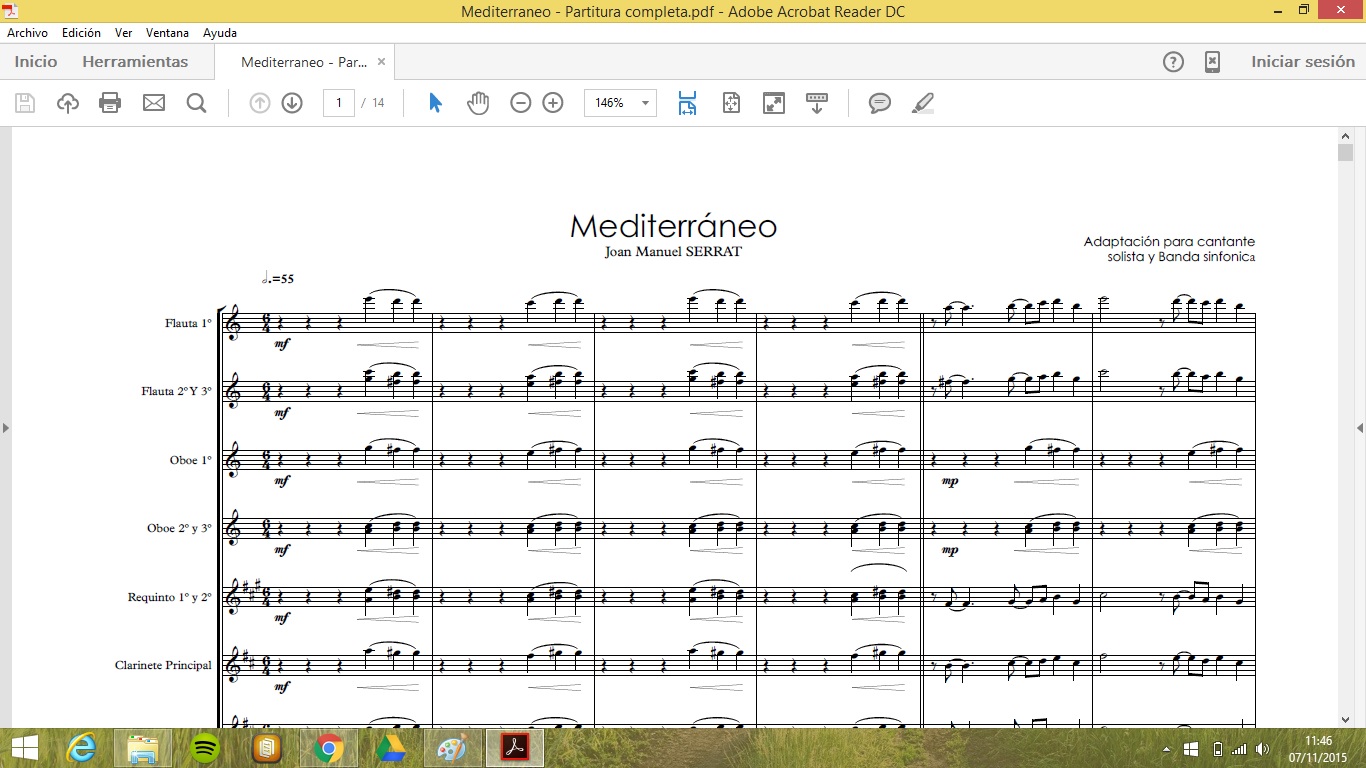This screenshot has width=1366, height=768.
Task: Open mobile link icon
Action: (x=1212, y=62)
